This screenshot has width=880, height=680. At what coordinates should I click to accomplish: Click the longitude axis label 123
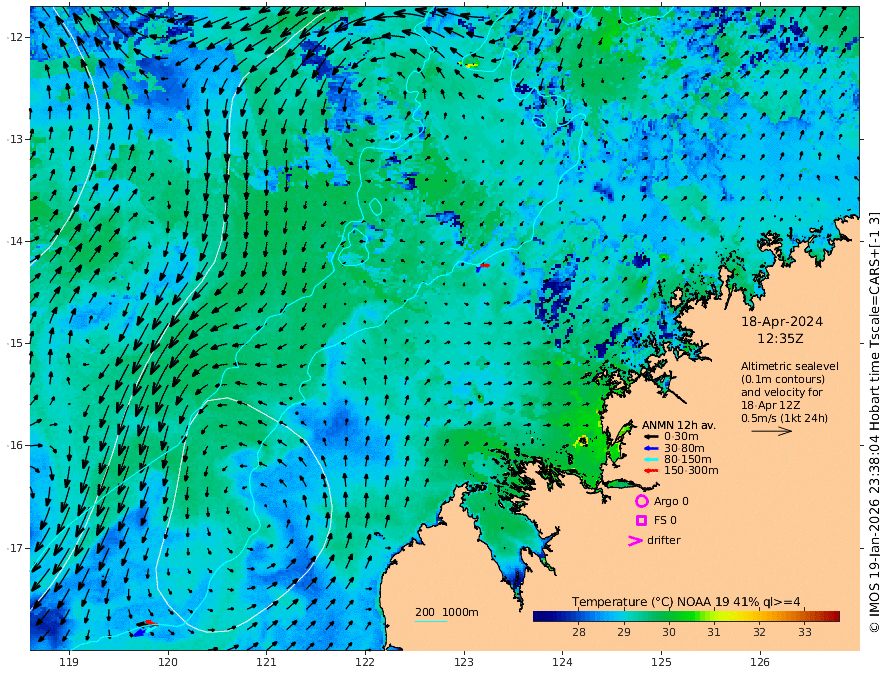(464, 662)
